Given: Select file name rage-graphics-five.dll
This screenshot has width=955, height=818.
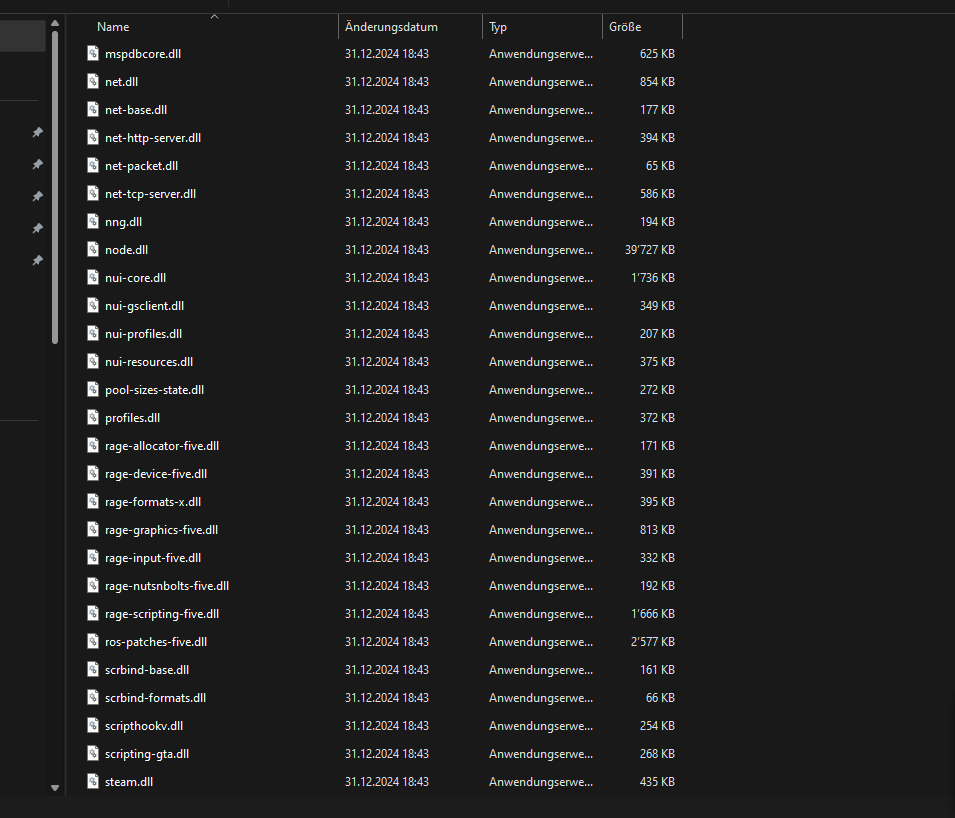Looking at the screenshot, I should coord(161,530).
